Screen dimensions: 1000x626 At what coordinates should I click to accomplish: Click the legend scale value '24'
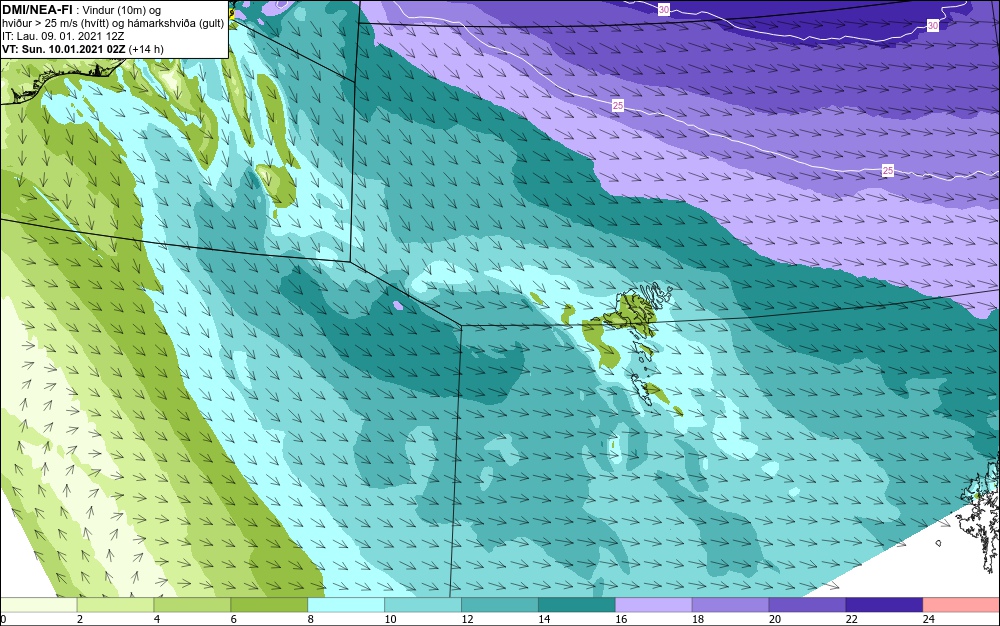[x=929, y=619]
